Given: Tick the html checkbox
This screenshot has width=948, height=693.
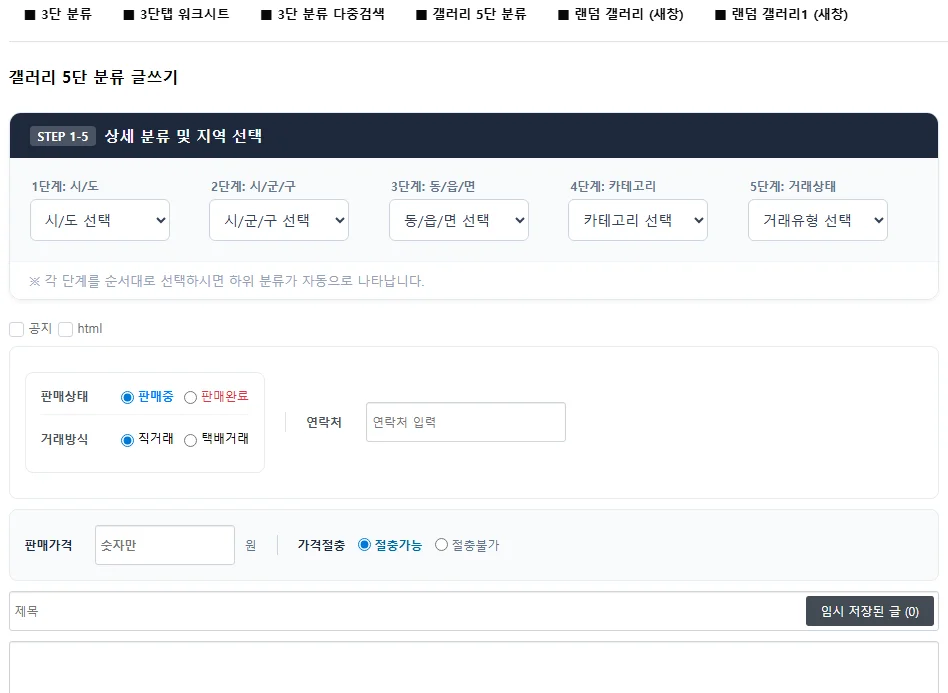Looking at the screenshot, I should pyautogui.click(x=65, y=329).
